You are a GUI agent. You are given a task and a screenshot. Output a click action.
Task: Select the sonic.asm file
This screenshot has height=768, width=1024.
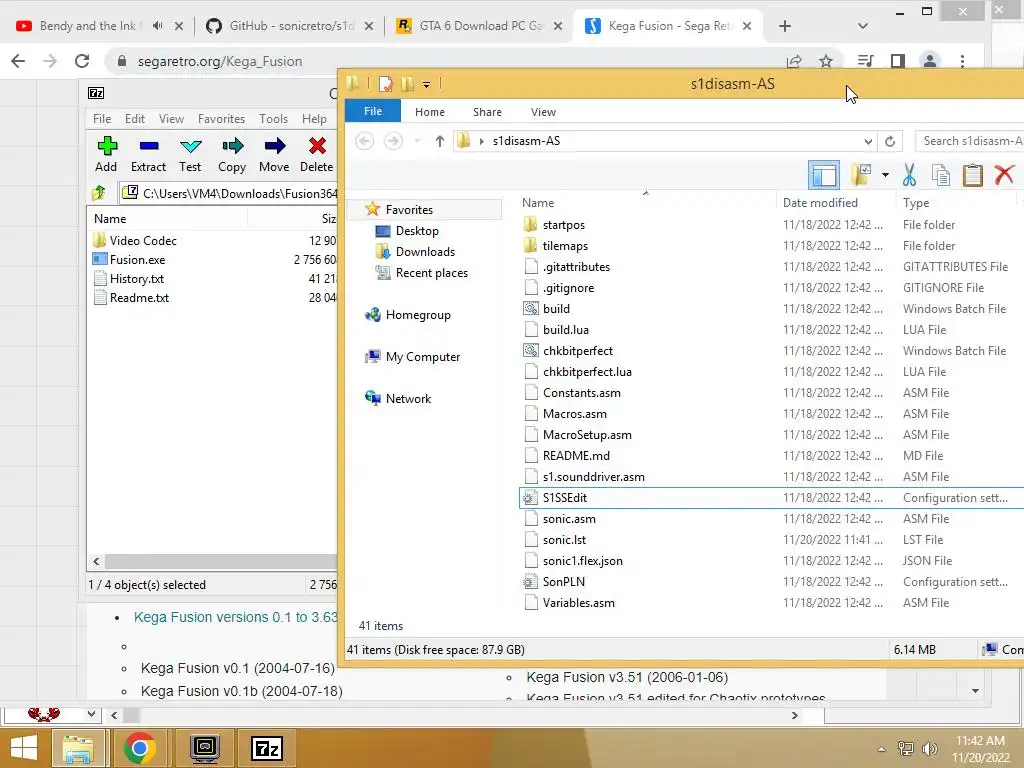pos(569,519)
